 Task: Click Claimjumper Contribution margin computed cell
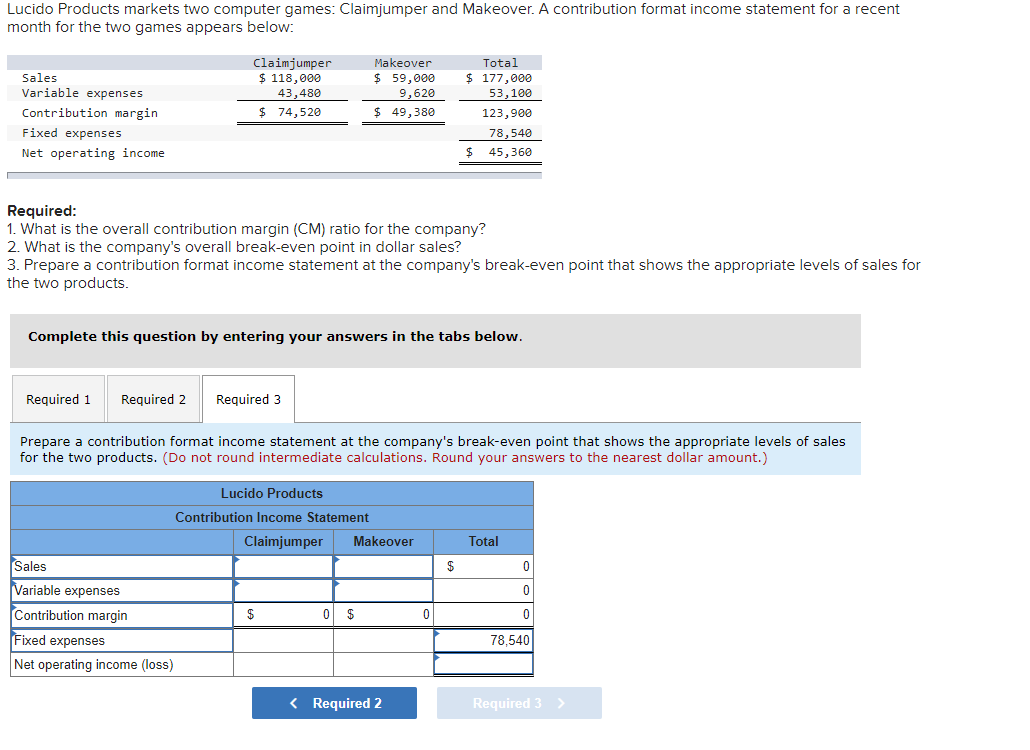click(284, 615)
